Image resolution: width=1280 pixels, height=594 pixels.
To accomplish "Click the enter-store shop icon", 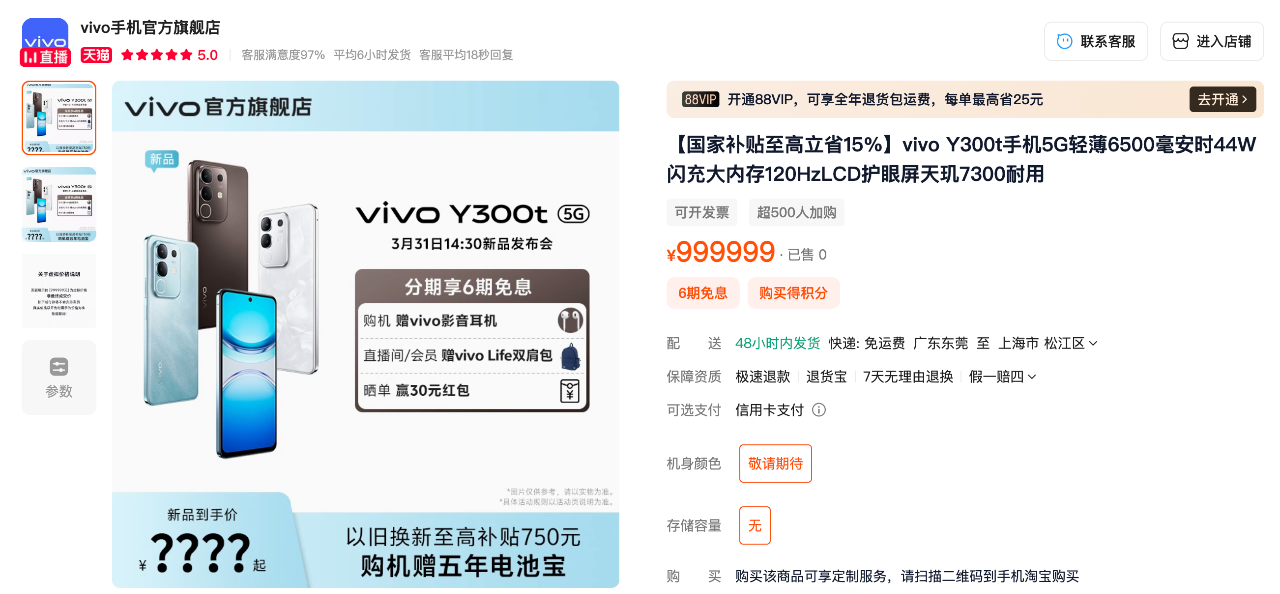I will pos(1180,41).
